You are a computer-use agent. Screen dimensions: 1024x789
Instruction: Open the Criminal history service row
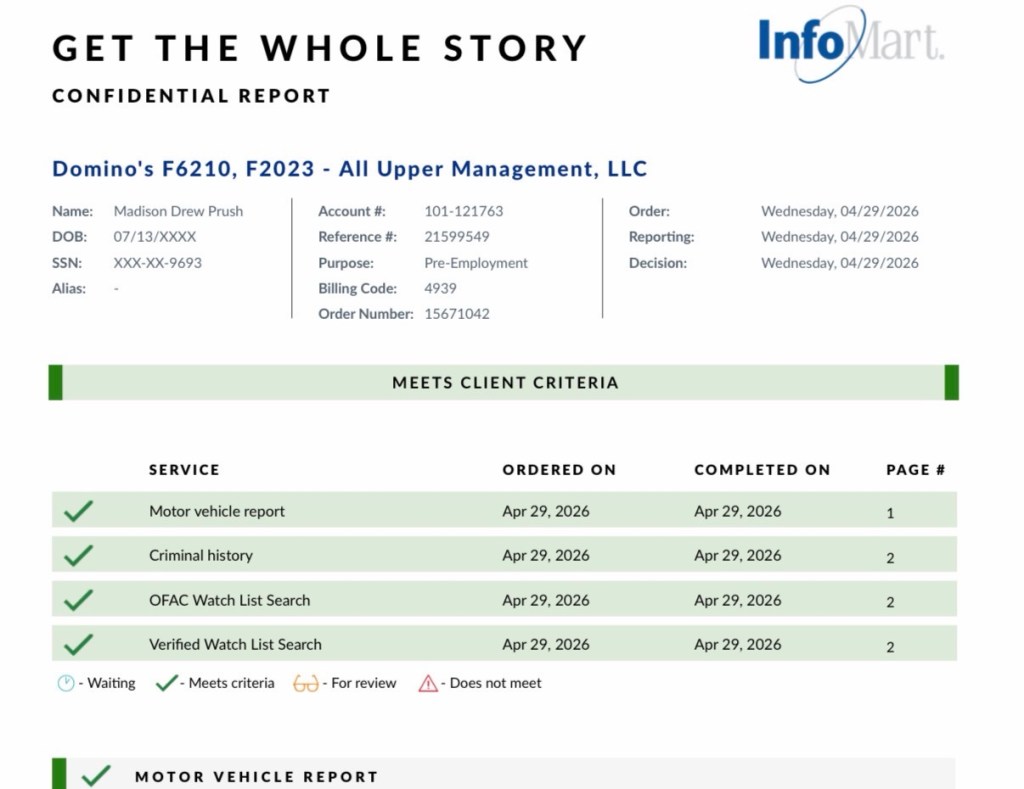coord(201,555)
